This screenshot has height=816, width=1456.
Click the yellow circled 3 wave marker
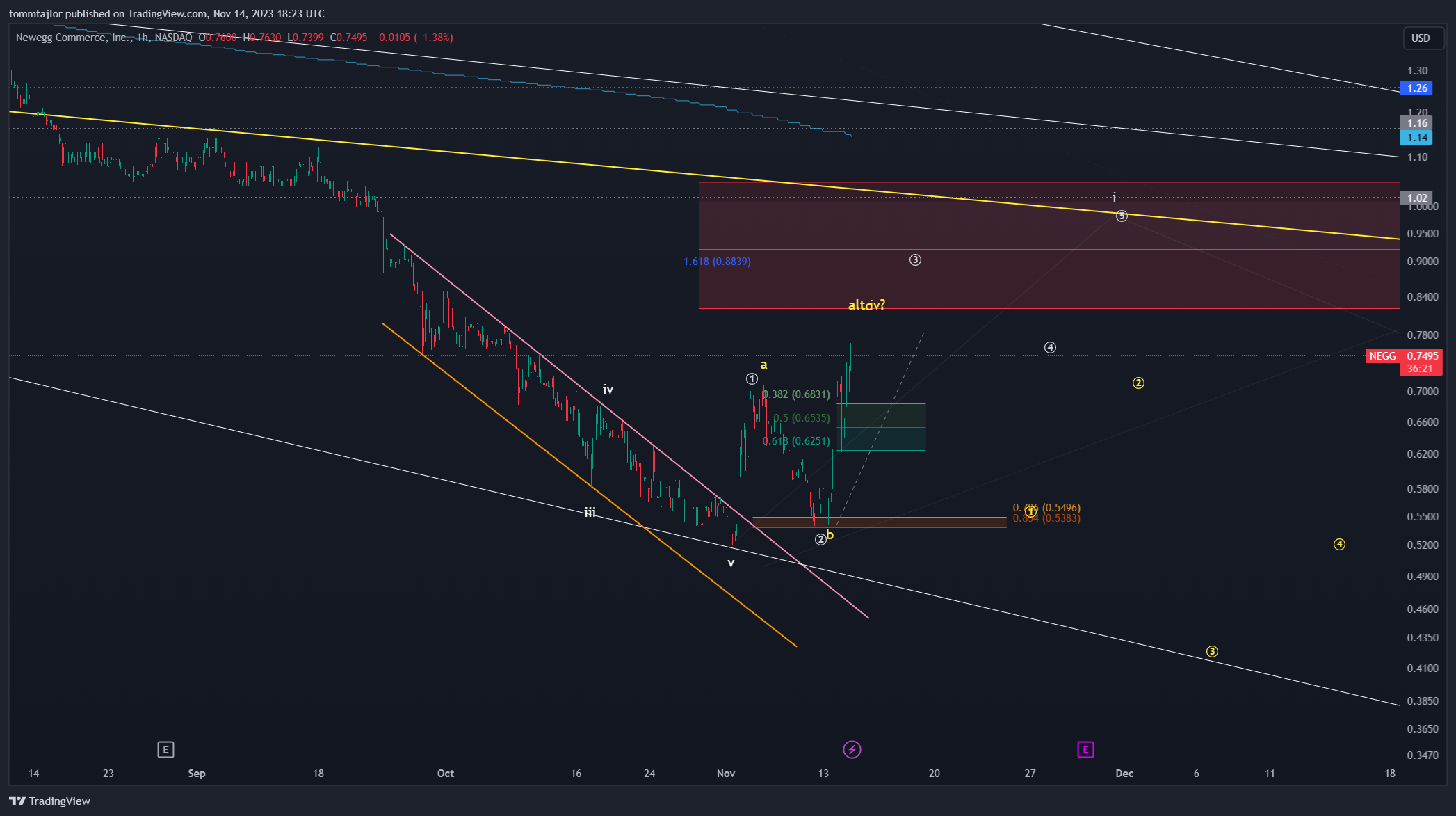click(1212, 652)
